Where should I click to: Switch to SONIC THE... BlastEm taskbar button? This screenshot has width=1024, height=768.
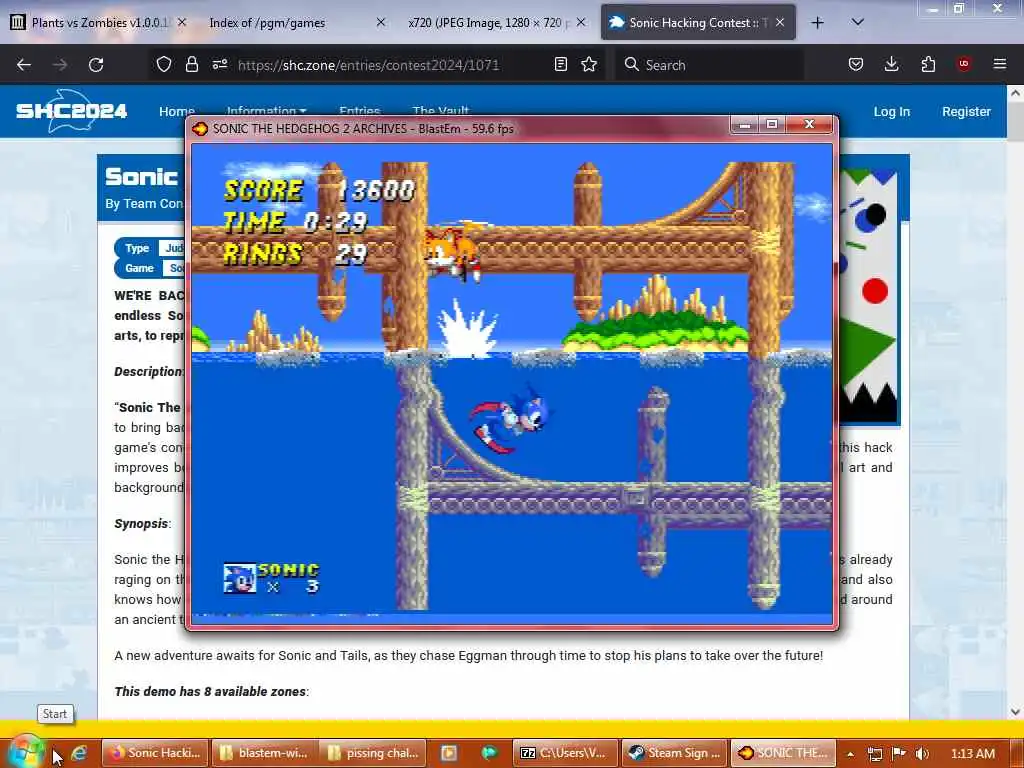782,753
